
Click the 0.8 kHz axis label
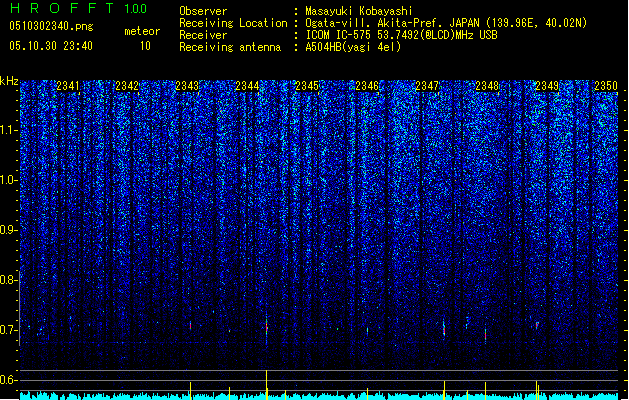tap(9, 280)
